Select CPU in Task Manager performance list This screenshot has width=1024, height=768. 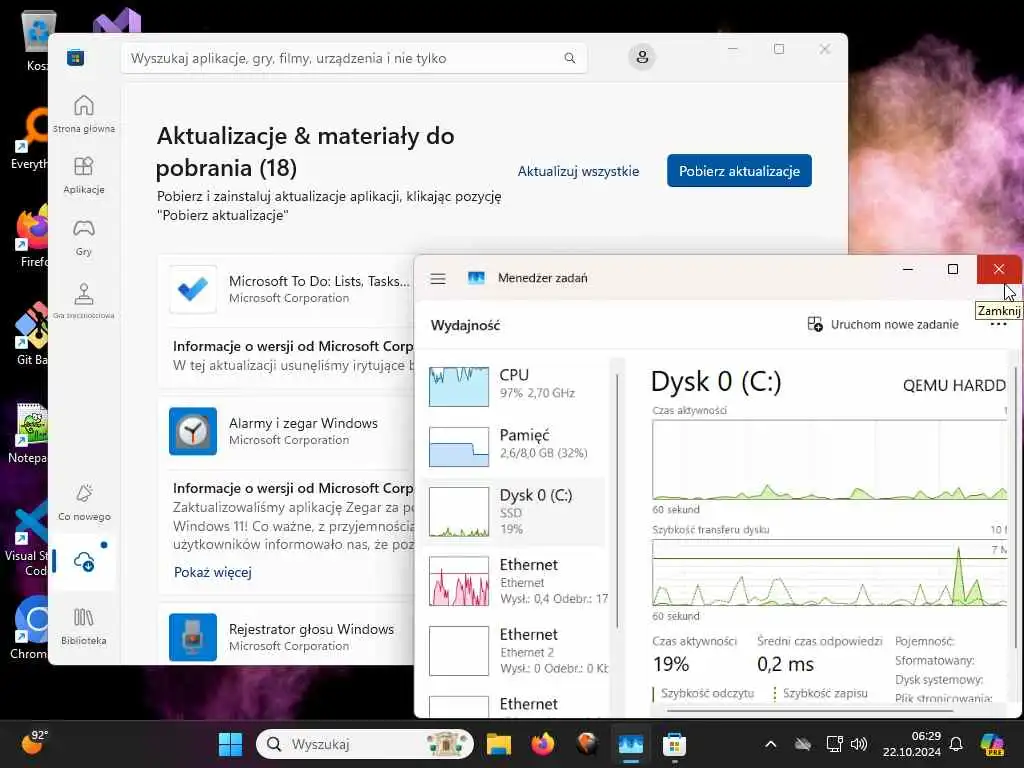tap(516, 385)
